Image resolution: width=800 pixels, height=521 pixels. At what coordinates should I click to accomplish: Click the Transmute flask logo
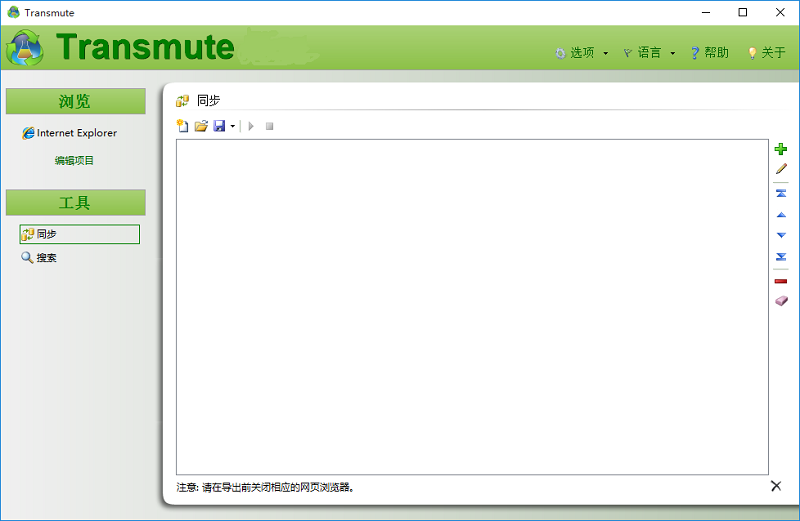(24, 48)
